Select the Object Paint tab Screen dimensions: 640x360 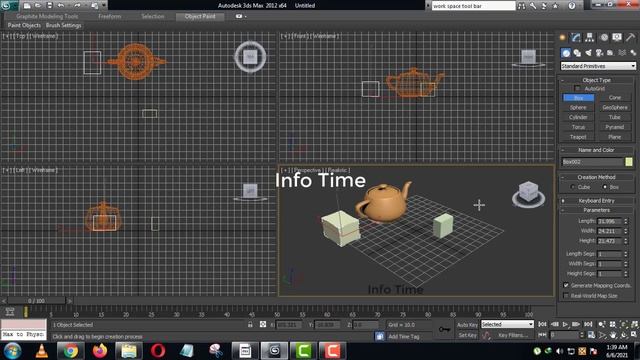pyautogui.click(x=200, y=16)
